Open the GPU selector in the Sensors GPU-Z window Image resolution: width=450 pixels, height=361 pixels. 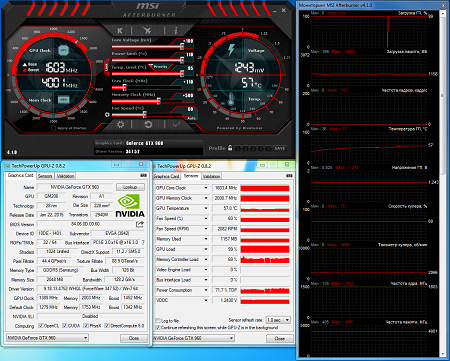click(193, 338)
